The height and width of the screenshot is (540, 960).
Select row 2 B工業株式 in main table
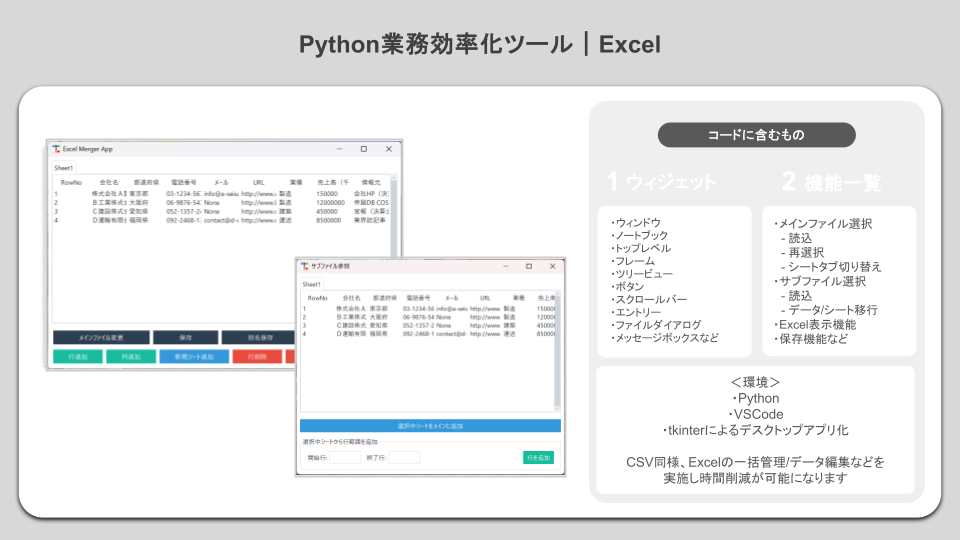[x=221, y=203]
